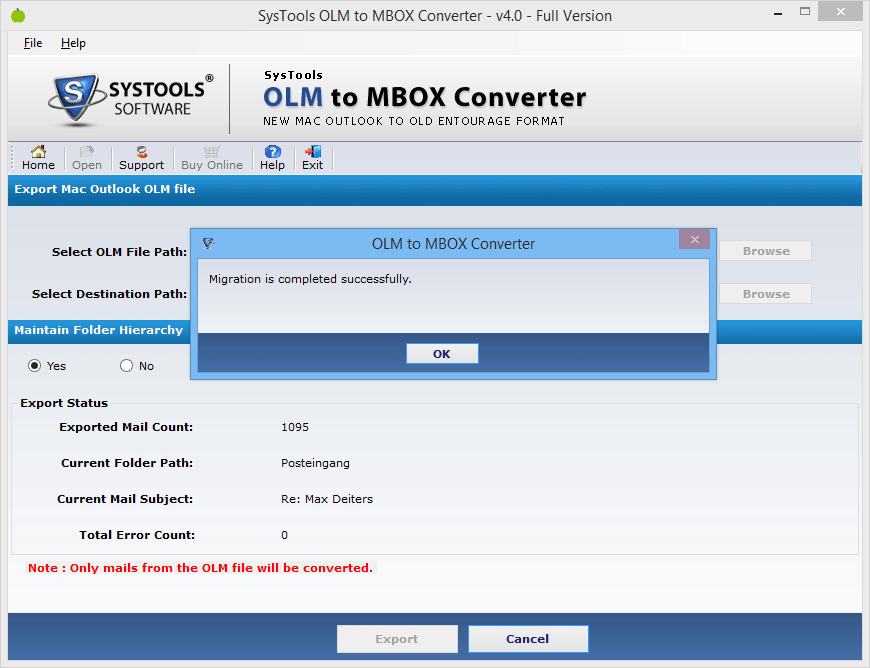Close the main converter window
The height and width of the screenshot is (668, 870).
tap(841, 12)
